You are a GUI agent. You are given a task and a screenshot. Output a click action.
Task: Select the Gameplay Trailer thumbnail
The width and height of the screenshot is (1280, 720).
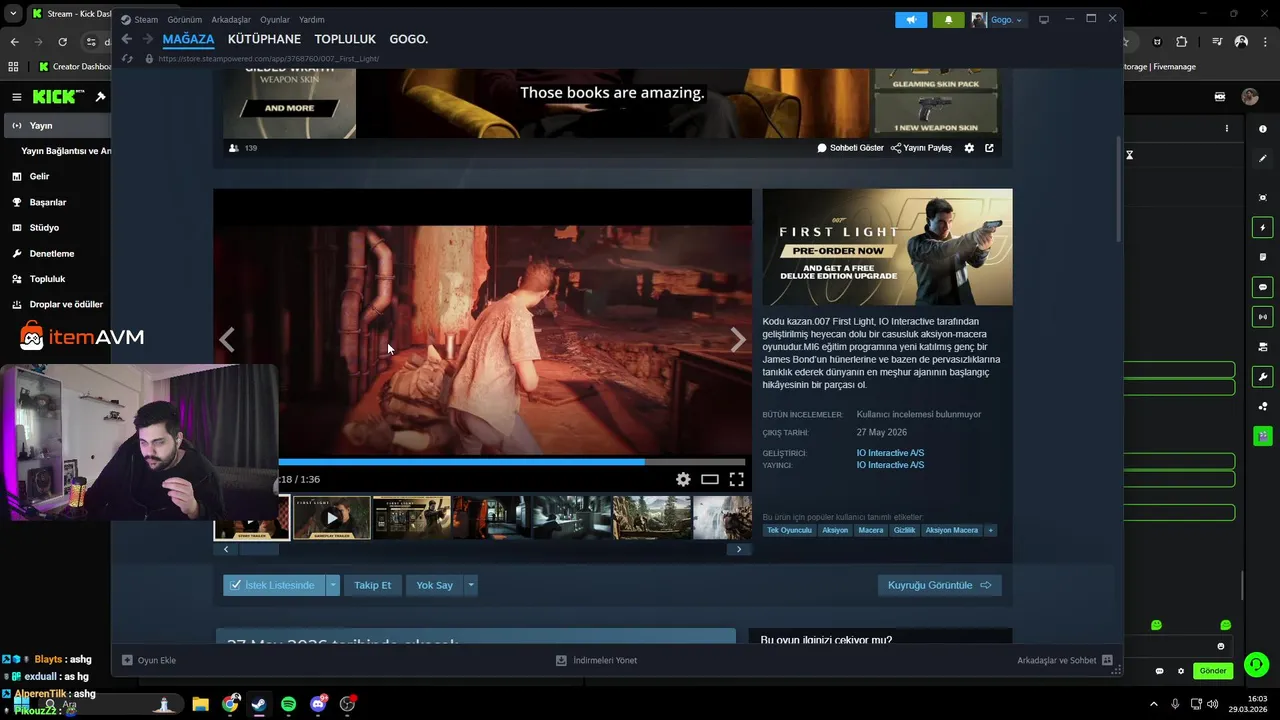pos(332,518)
